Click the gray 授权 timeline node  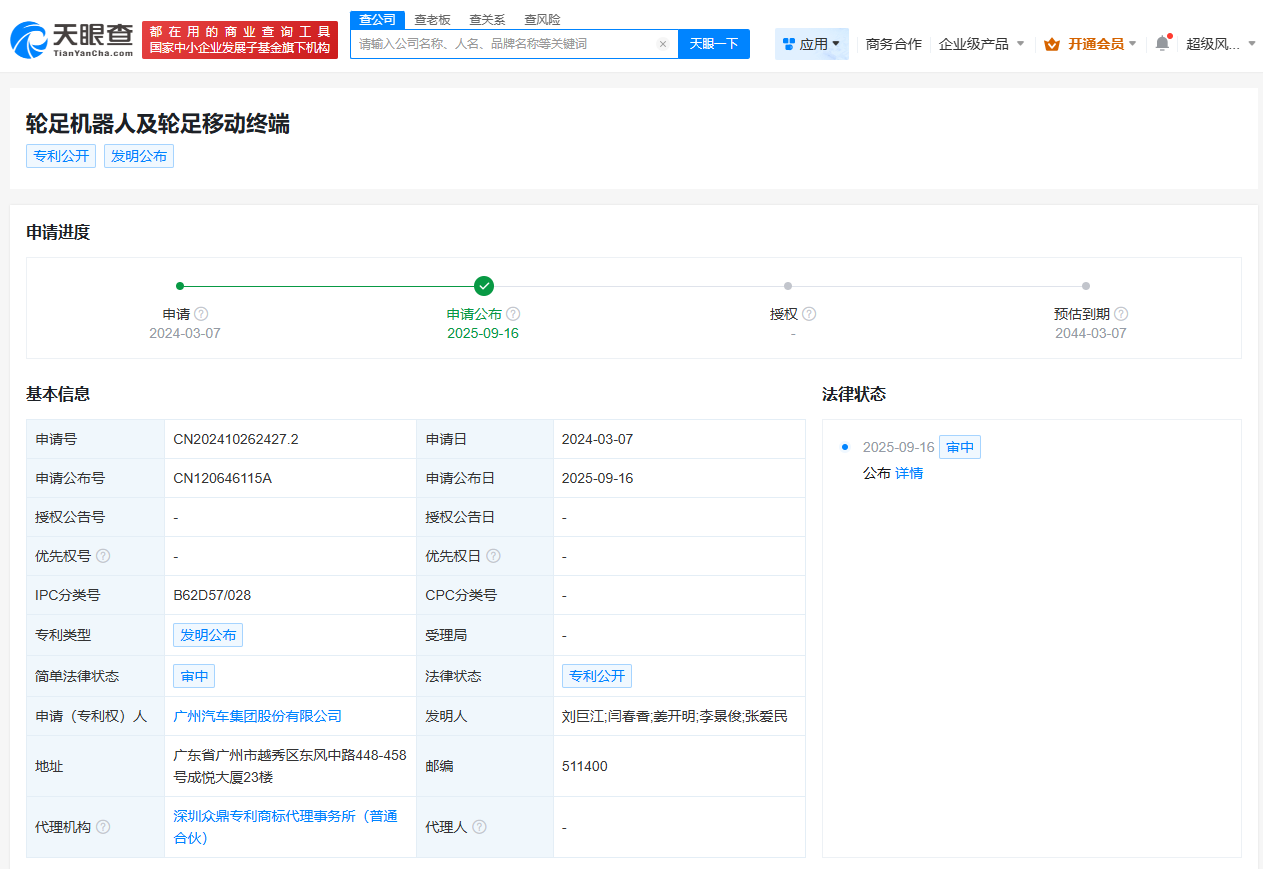tap(787, 285)
